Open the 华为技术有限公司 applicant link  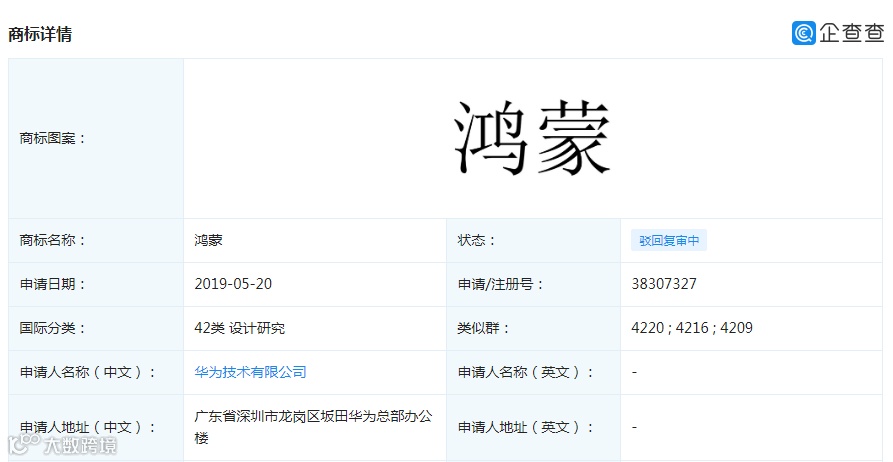(x=251, y=372)
